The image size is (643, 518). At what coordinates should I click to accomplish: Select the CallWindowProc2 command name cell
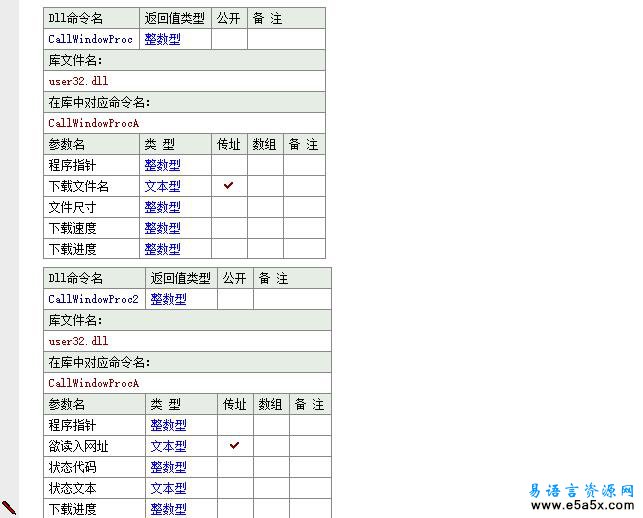[x=94, y=299]
